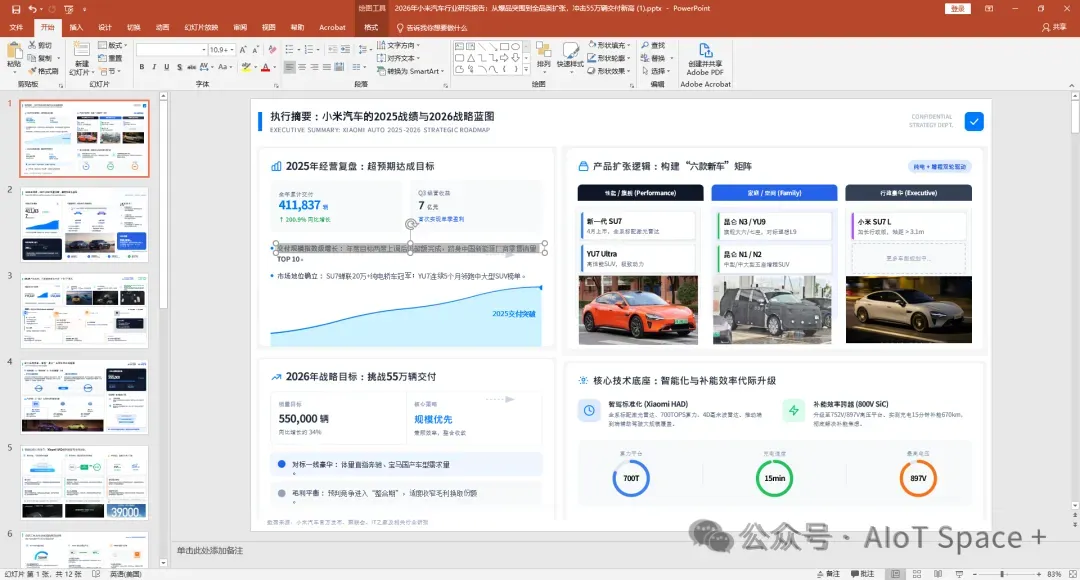The height and width of the screenshot is (580, 1080).
Task: Open the File (文件) tab
Action: click(x=17, y=28)
